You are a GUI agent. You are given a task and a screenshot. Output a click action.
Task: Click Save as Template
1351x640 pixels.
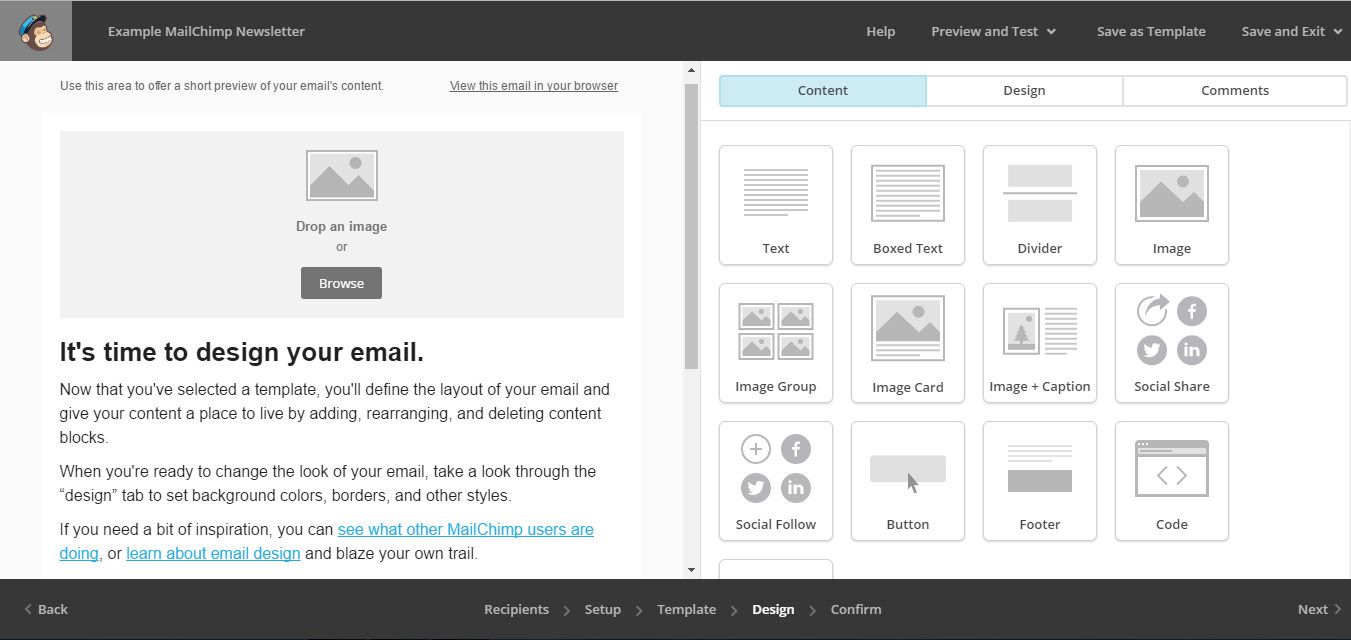point(1151,31)
